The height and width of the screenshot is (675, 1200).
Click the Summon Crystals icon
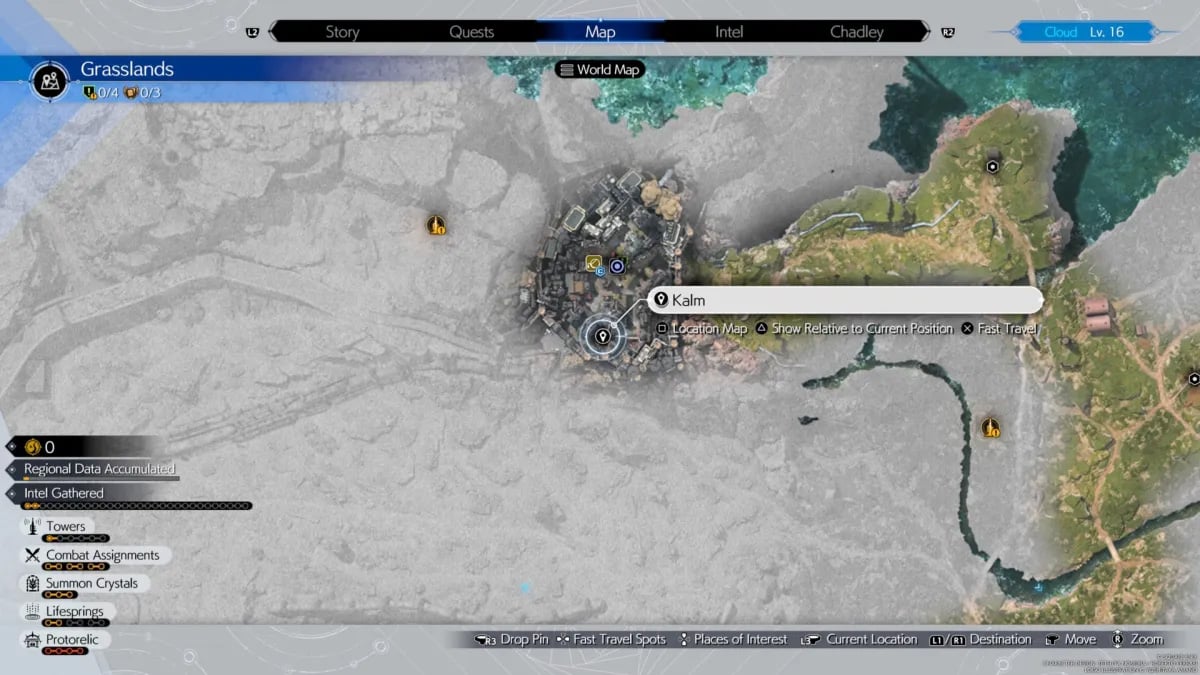coord(31,583)
